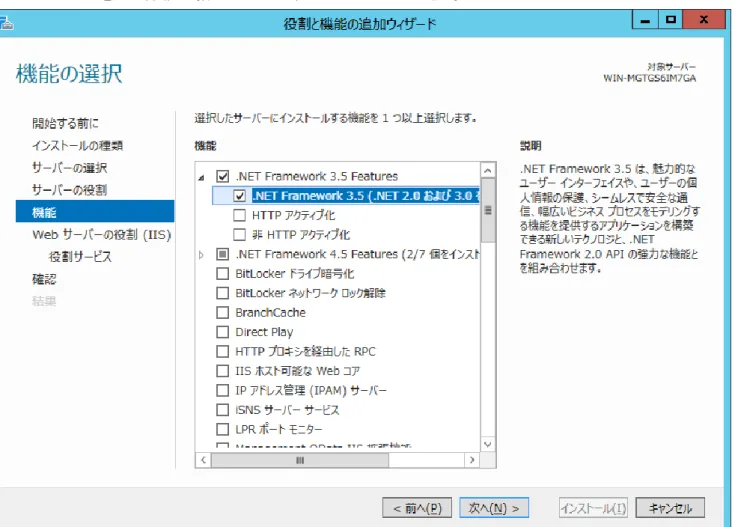Image resolution: width=735 pixels, height=527 pixels.
Task: Go to the サーバーの選択 step
Action: coord(70,168)
